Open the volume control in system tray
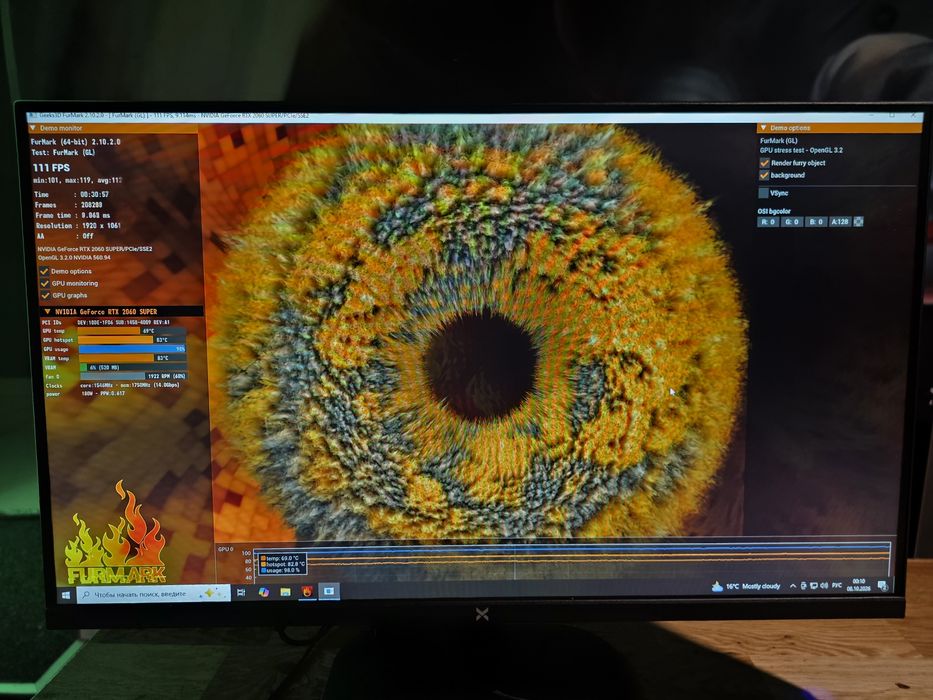Screen dimensions: 933x700 pos(824,586)
